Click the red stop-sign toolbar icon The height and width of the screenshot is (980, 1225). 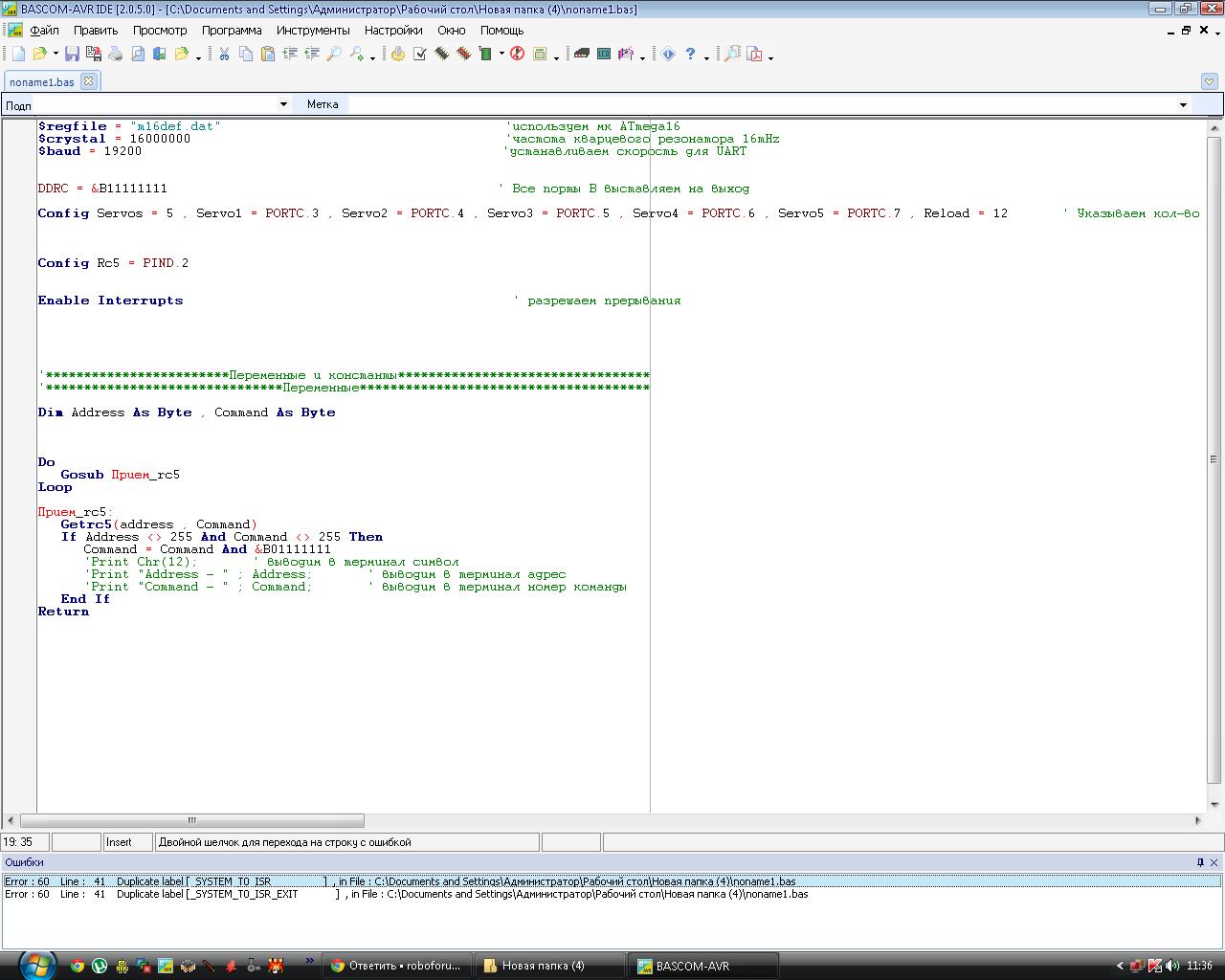(x=517, y=55)
